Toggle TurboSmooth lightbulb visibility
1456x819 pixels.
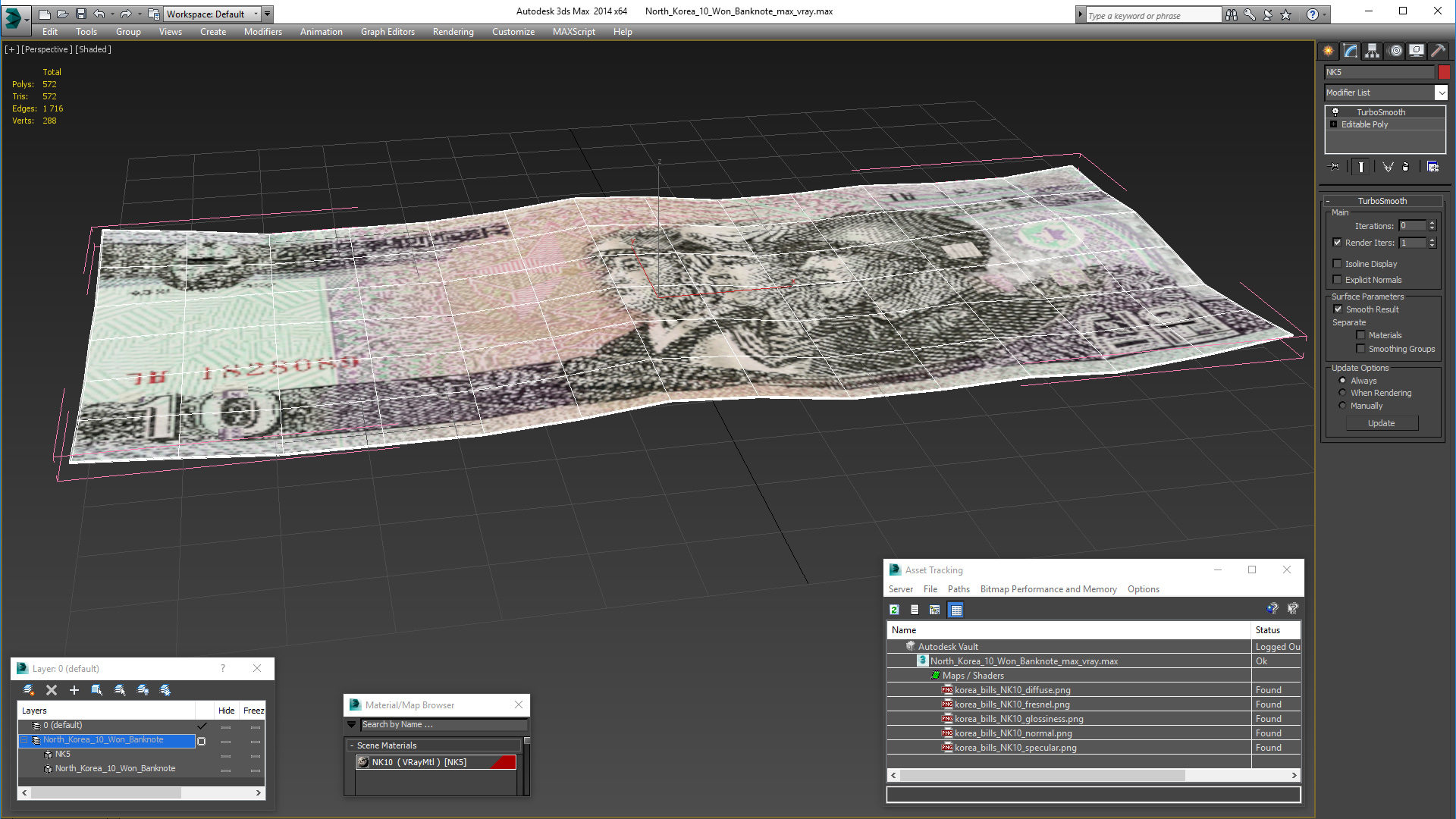tap(1335, 112)
